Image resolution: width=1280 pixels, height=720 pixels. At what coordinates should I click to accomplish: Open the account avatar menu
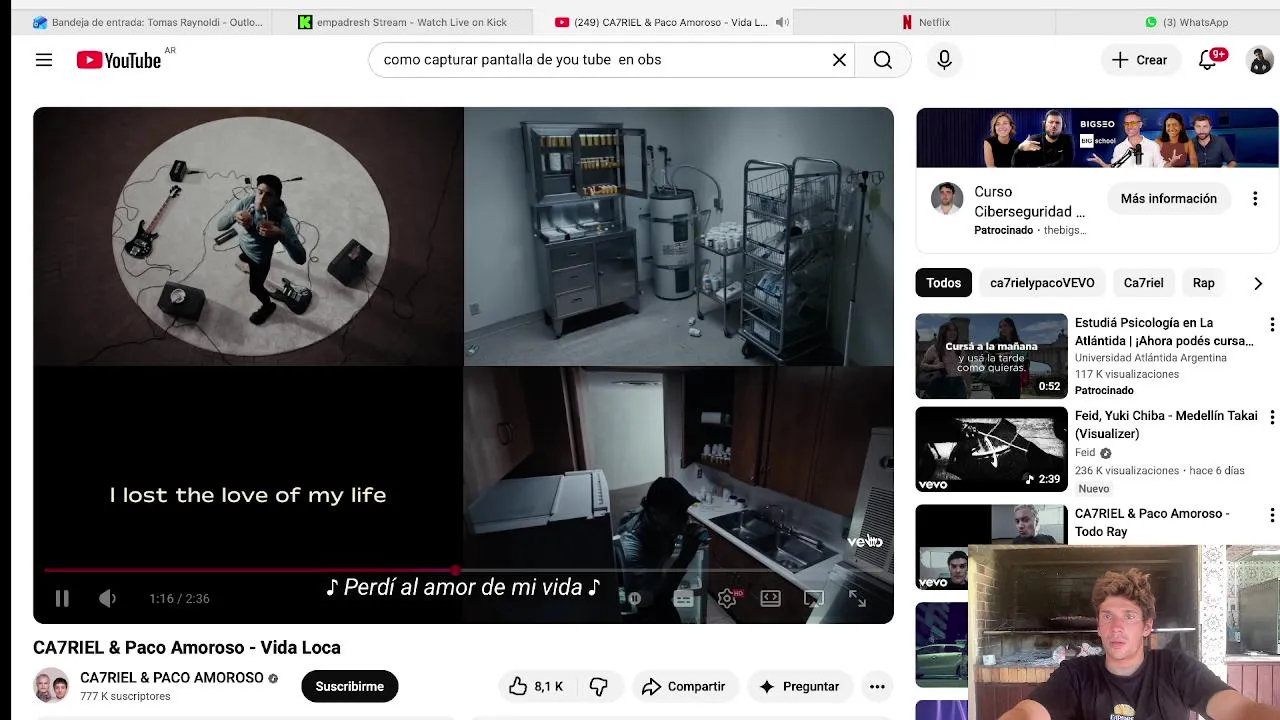(x=1259, y=60)
